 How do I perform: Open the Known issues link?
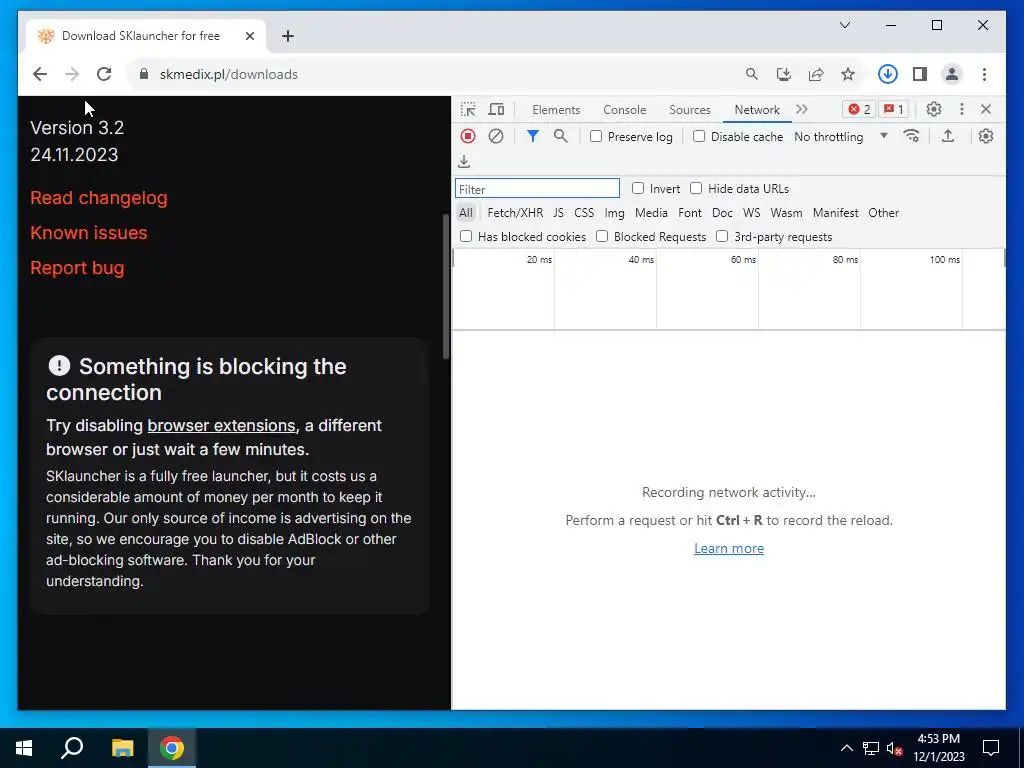[89, 232]
